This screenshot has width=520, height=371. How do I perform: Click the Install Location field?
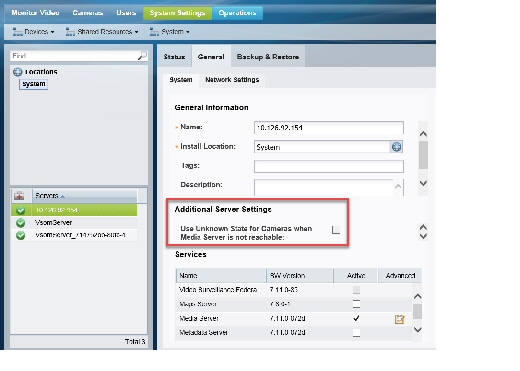tap(322, 147)
